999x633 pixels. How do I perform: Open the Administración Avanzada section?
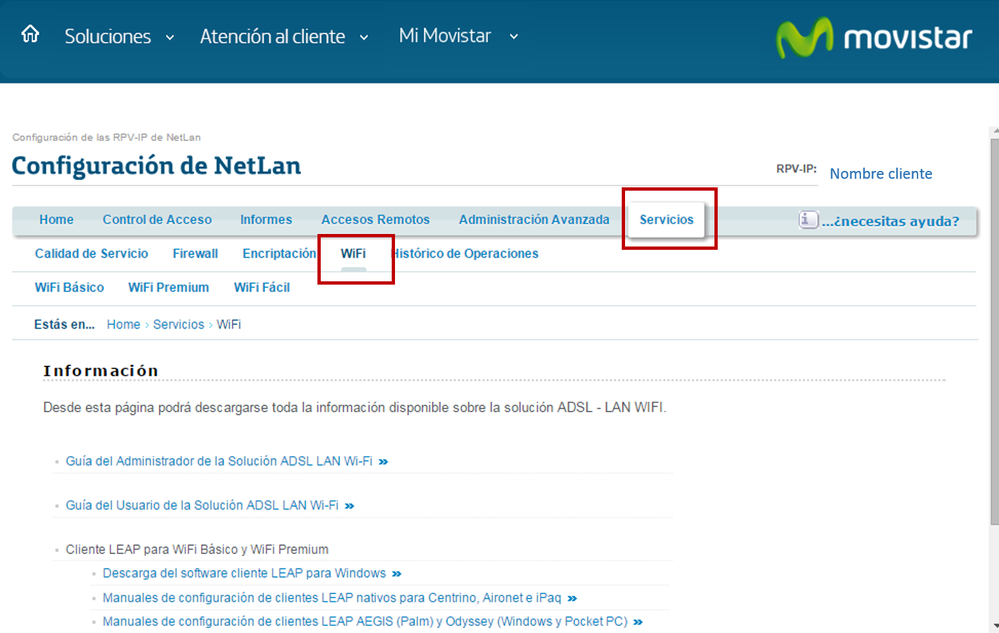533,219
